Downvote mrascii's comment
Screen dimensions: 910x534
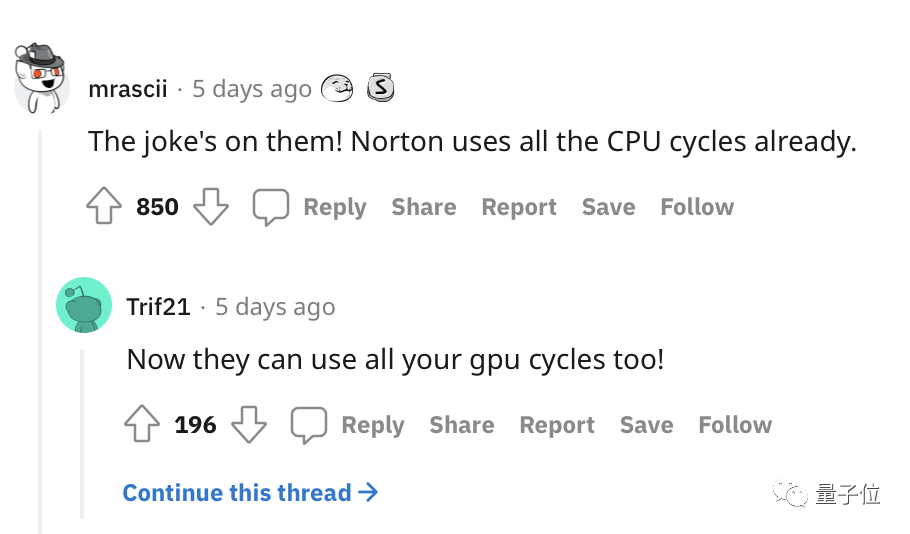pos(210,207)
